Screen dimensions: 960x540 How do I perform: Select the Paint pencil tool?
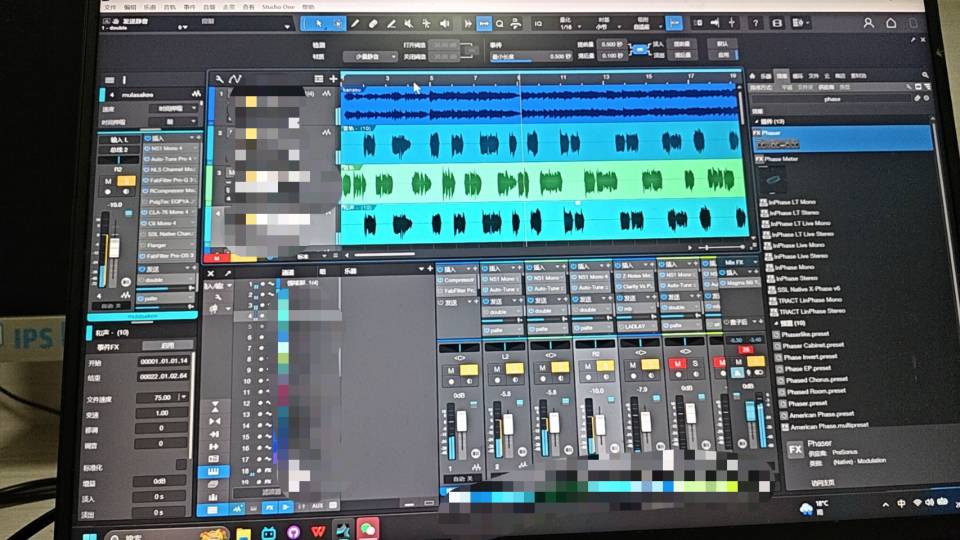point(355,24)
